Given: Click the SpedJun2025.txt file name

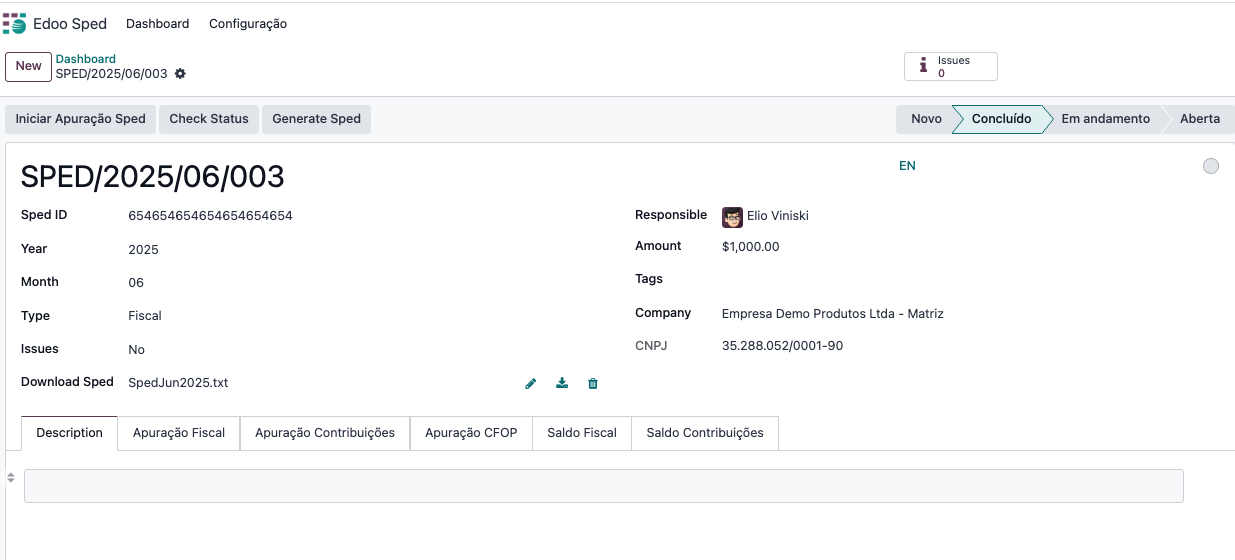Looking at the screenshot, I should [178, 383].
